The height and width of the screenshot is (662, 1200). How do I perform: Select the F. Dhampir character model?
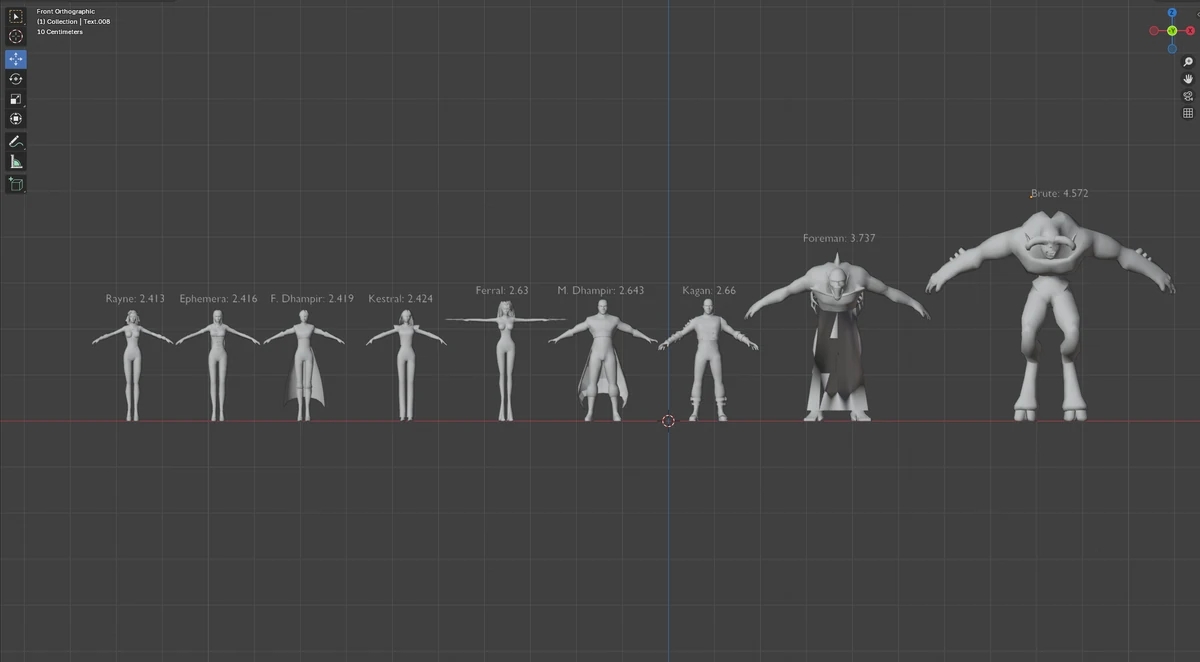tap(303, 360)
